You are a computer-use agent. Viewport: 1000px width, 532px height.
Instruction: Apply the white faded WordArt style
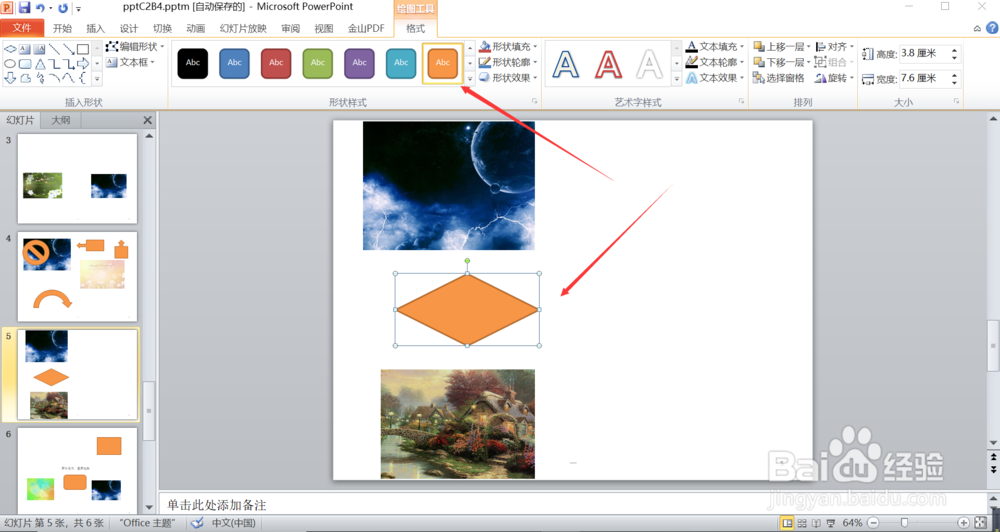point(649,64)
